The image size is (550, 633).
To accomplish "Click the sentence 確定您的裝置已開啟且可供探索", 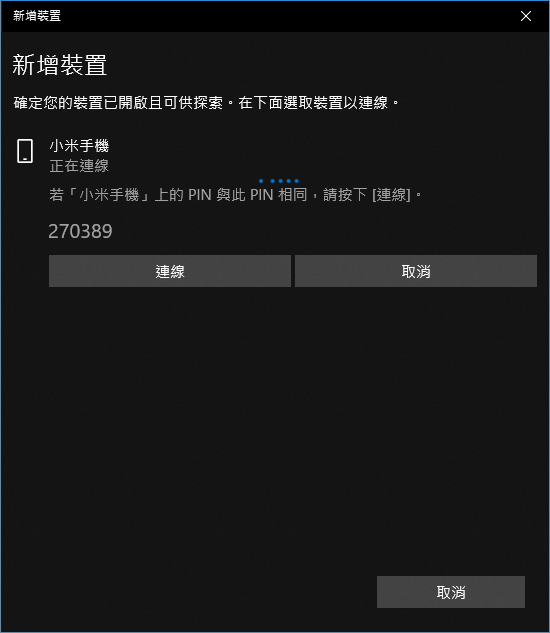I will 118,103.
